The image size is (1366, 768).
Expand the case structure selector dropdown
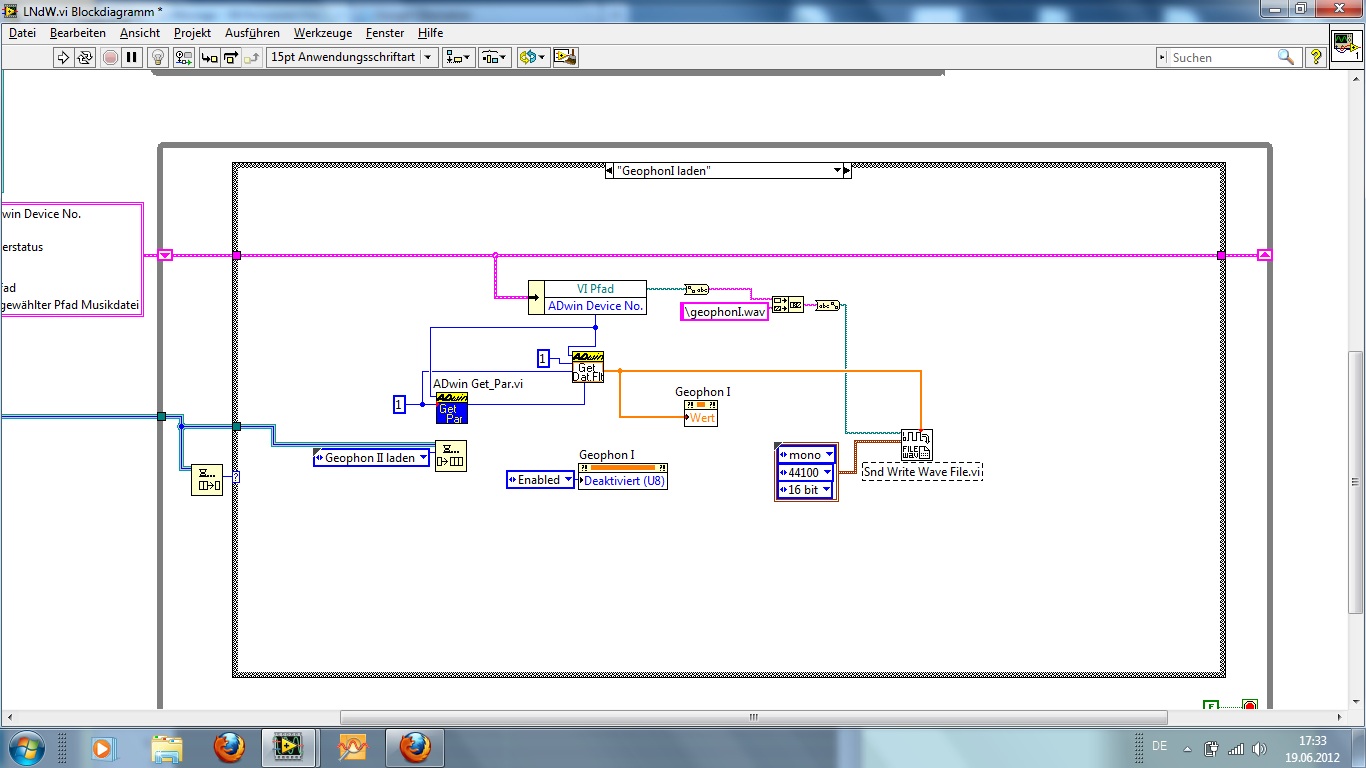click(x=838, y=171)
